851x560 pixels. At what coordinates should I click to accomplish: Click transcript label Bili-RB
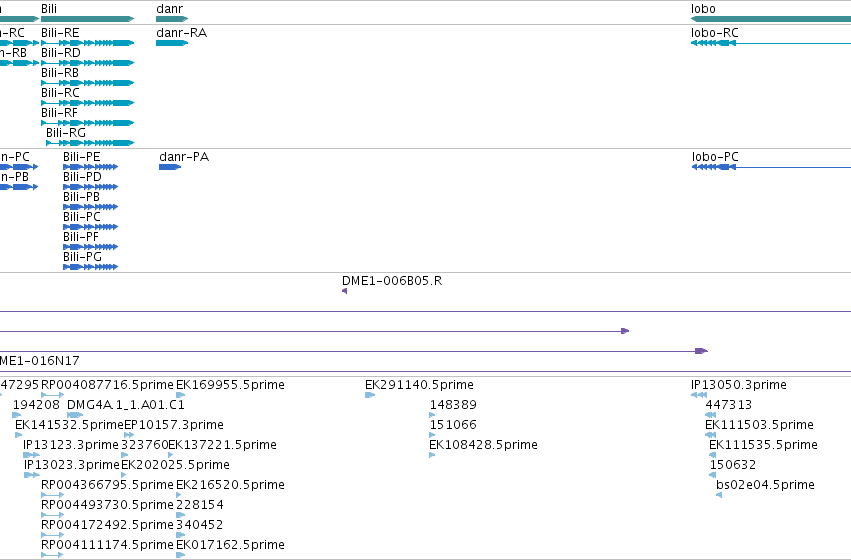click(60, 73)
